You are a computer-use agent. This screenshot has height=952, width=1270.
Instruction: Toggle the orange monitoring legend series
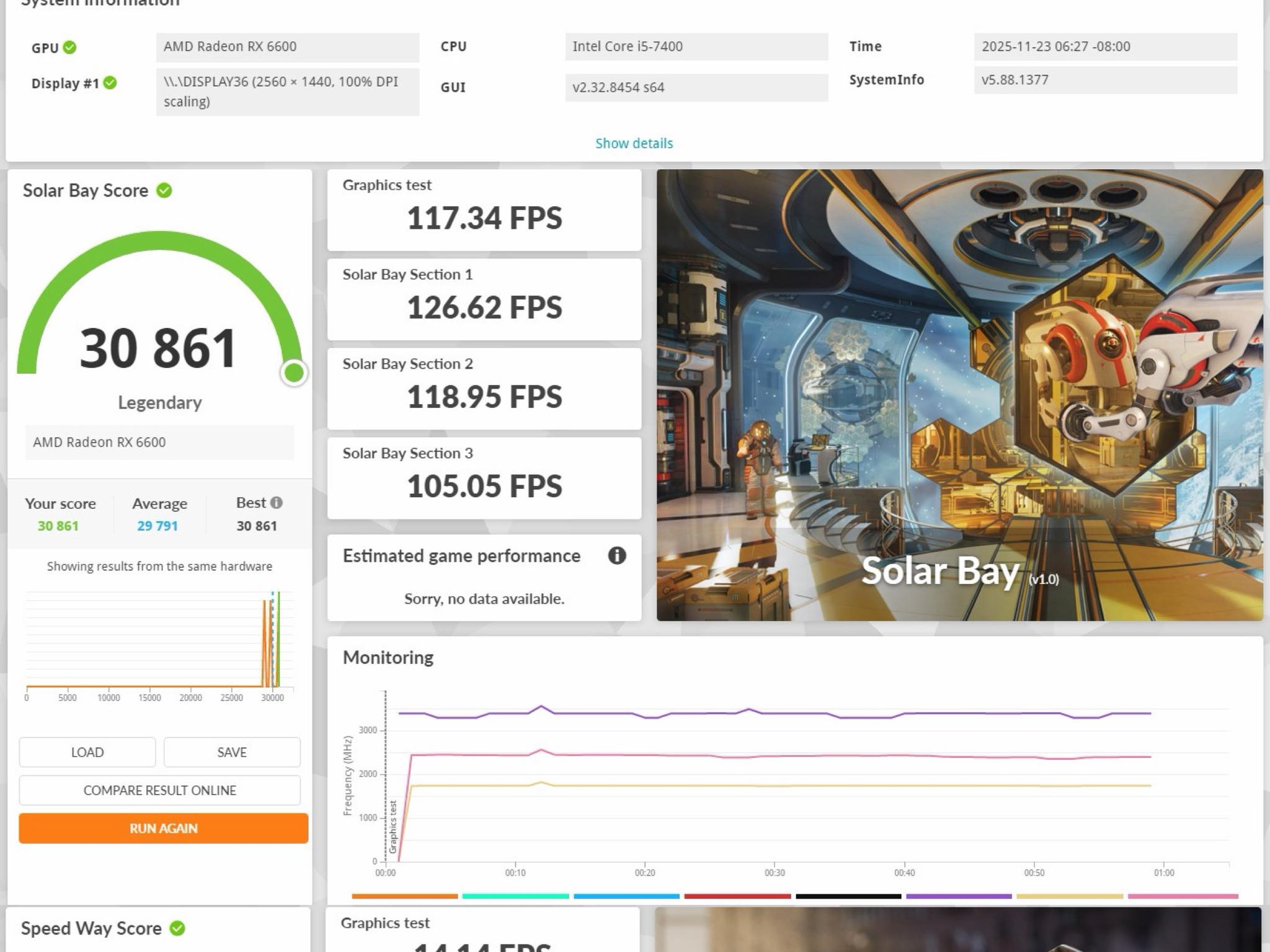coord(404,896)
